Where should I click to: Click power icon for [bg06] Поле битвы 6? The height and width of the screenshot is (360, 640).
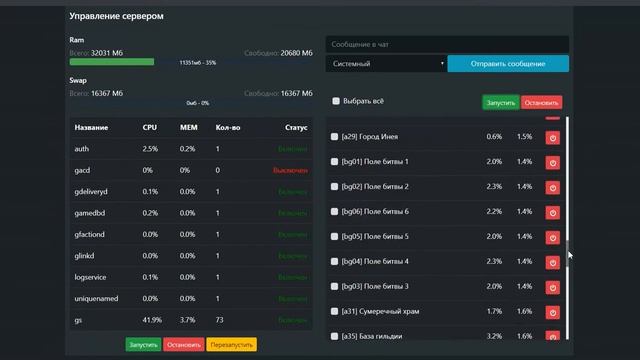pos(553,213)
